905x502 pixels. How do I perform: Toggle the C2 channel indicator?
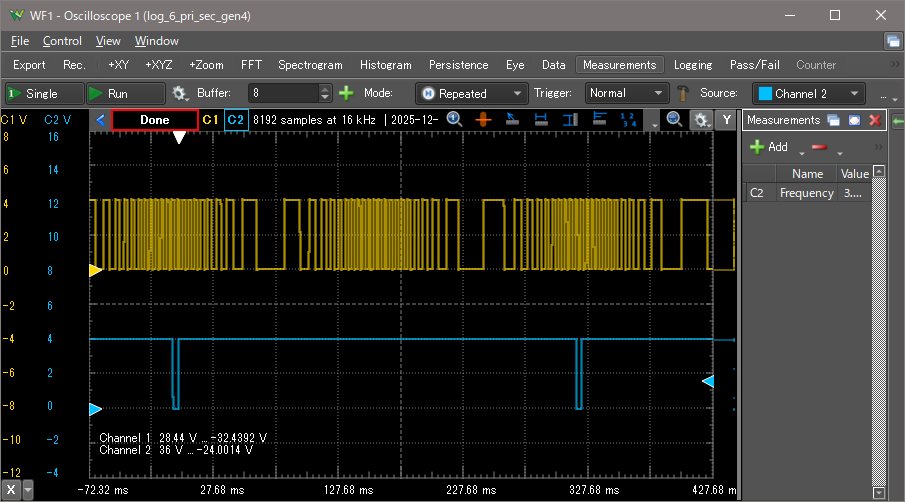click(236, 119)
